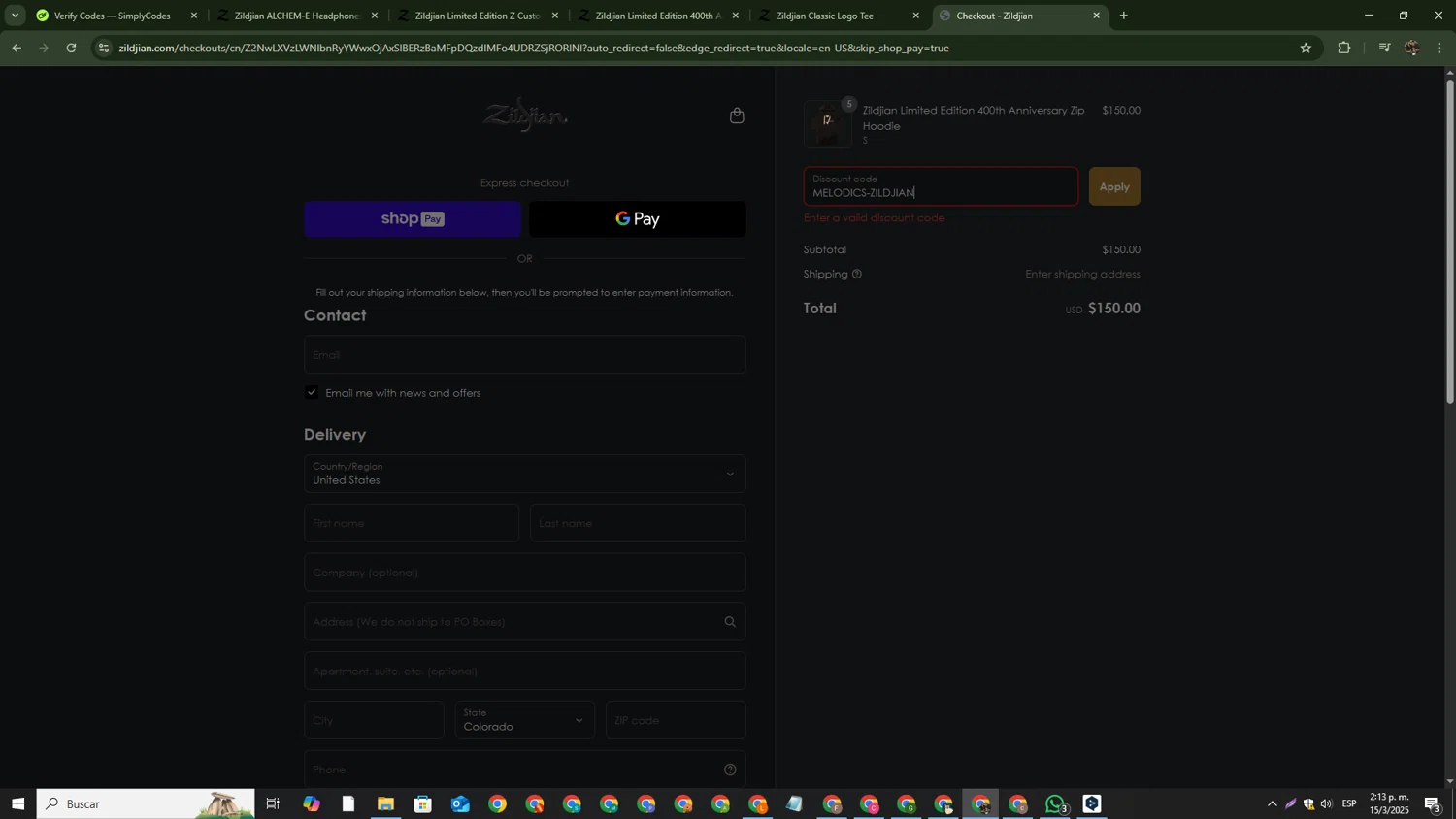Click the shipping info question mark icon
The width and height of the screenshot is (1456, 819).
[x=857, y=275]
